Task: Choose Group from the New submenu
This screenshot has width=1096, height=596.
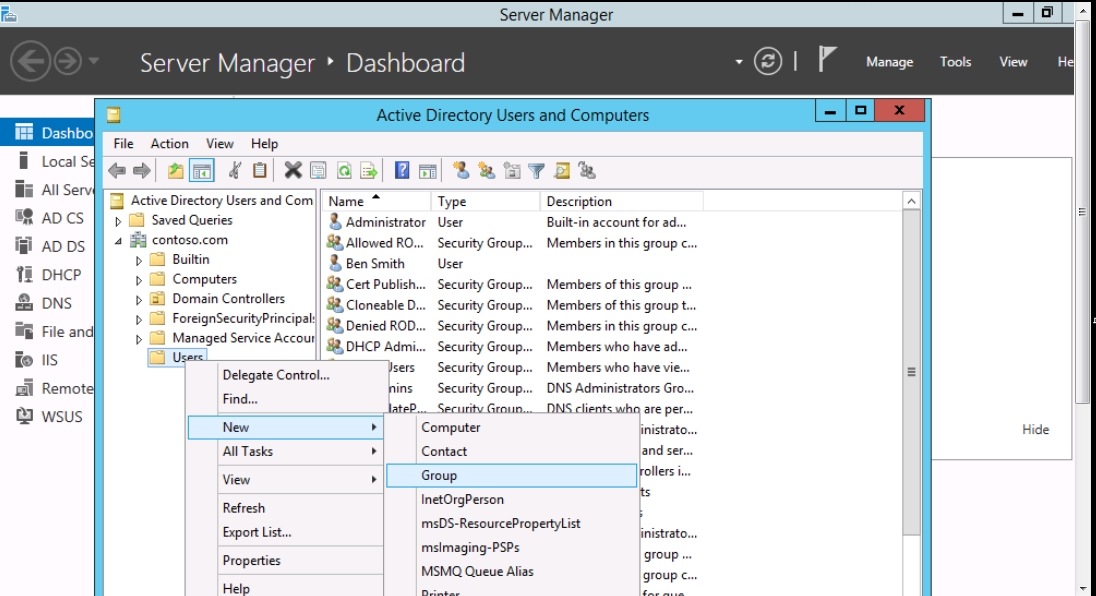Action: pyautogui.click(x=512, y=475)
